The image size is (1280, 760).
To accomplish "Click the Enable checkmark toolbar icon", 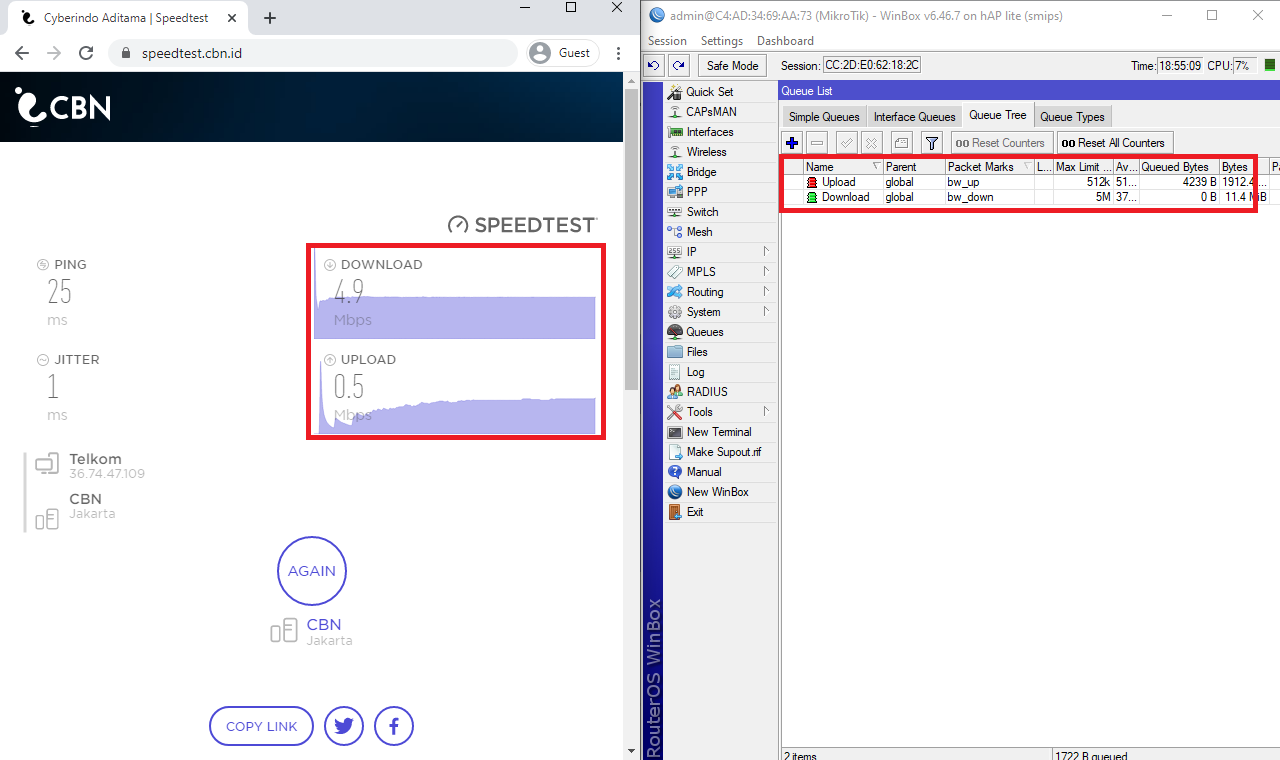I will 847,143.
